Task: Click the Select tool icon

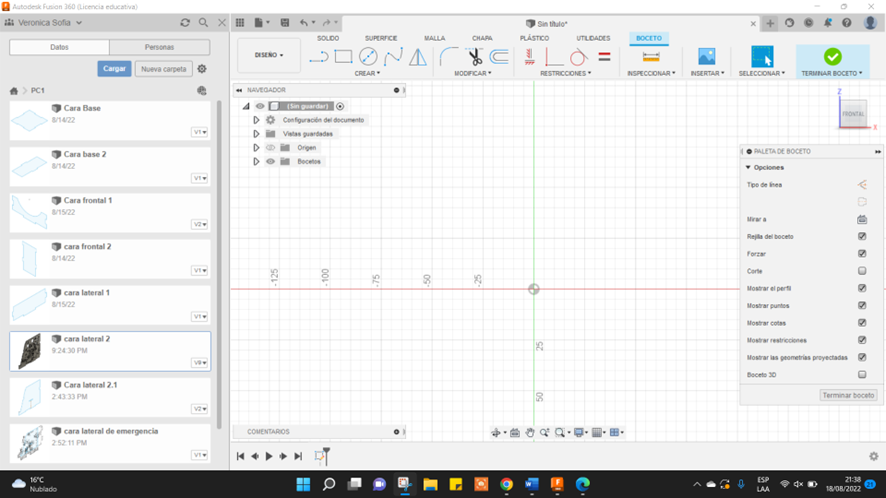Action: [762, 57]
